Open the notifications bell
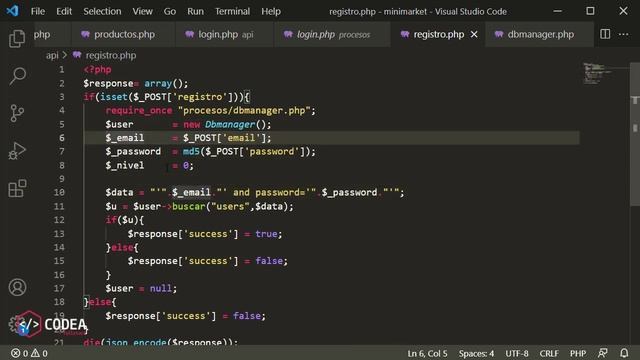This screenshot has width=640, height=360. 624,353
